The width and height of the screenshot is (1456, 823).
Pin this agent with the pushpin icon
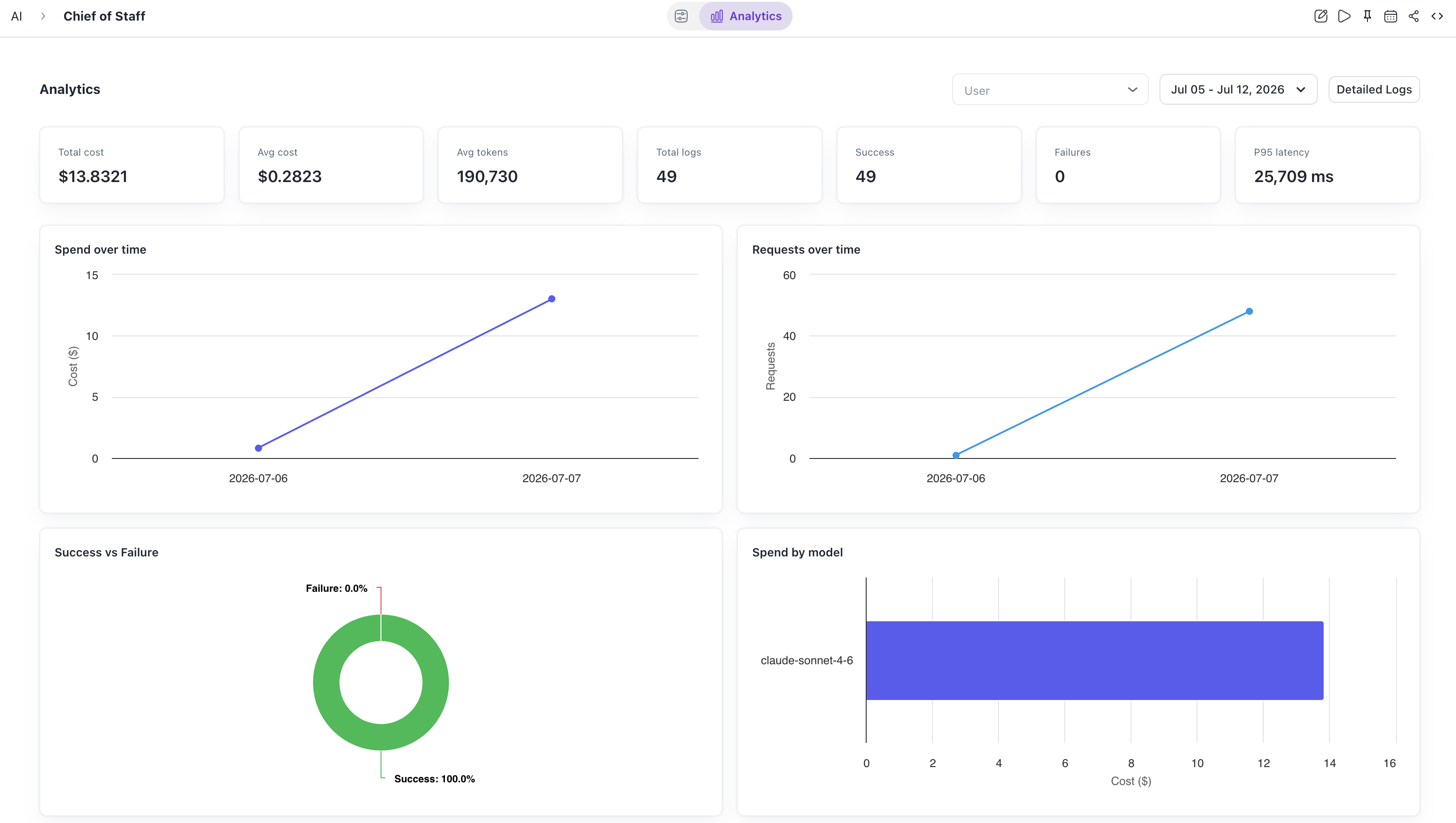click(1367, 16)
